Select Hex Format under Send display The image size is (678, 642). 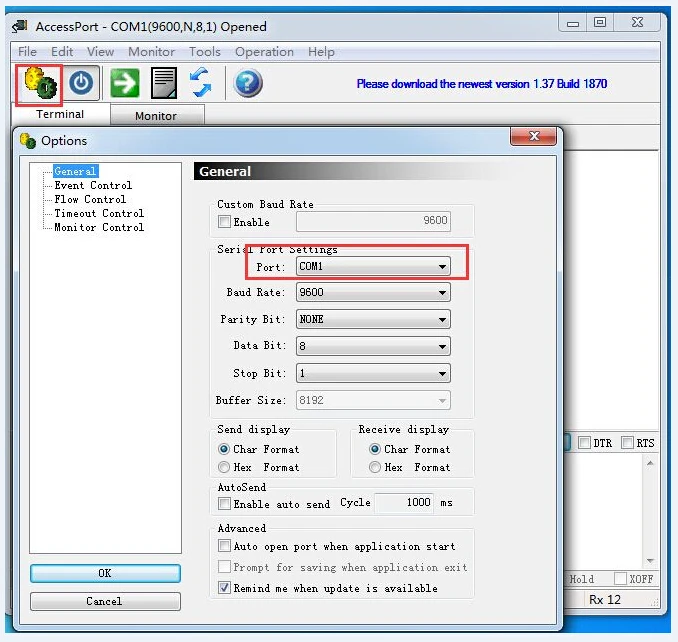click(225, 468)
